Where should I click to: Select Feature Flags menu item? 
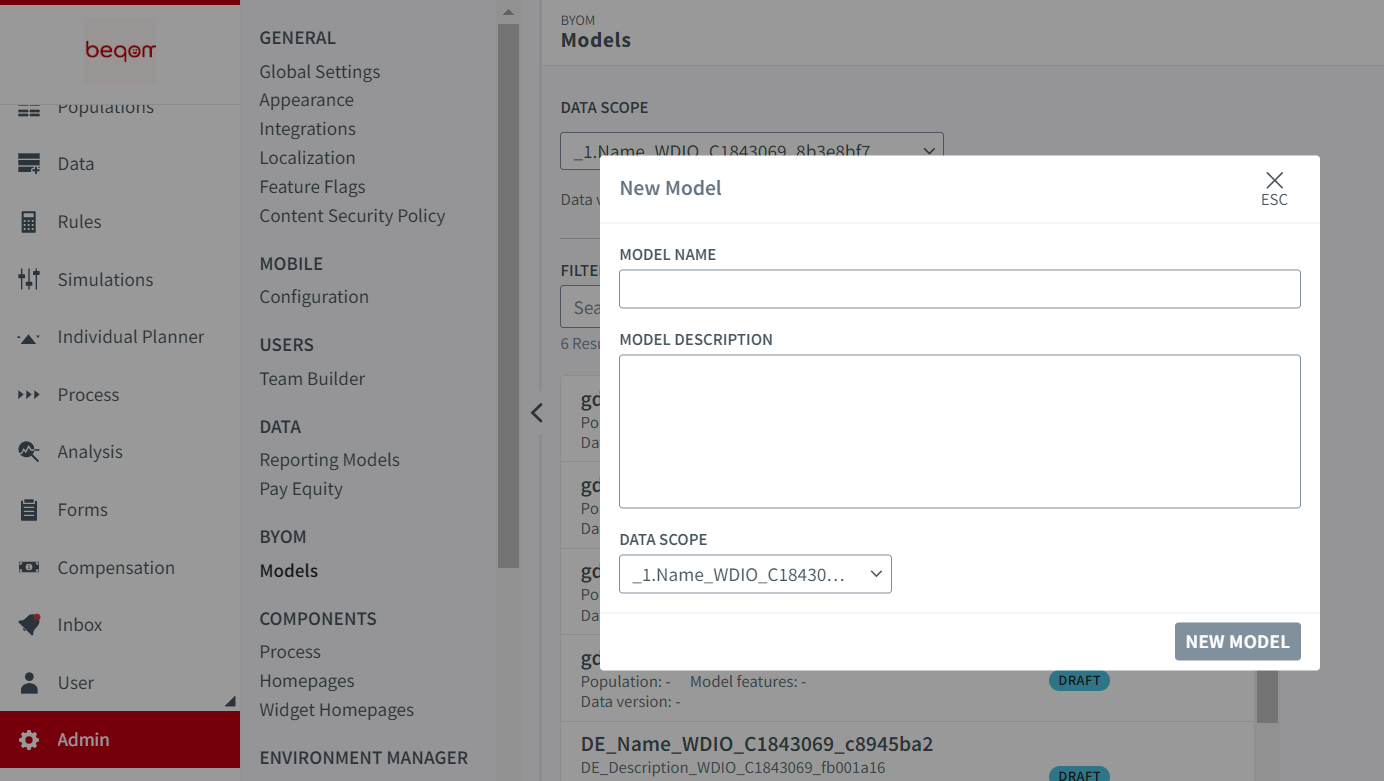point(312,187)
